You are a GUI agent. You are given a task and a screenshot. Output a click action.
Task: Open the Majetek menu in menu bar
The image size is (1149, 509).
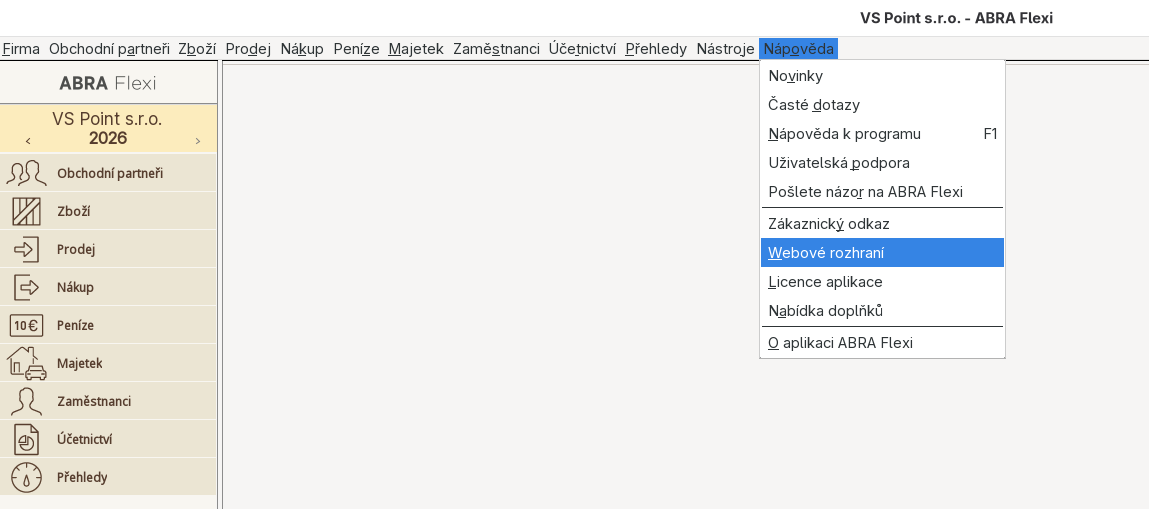(x=416, y=49)
